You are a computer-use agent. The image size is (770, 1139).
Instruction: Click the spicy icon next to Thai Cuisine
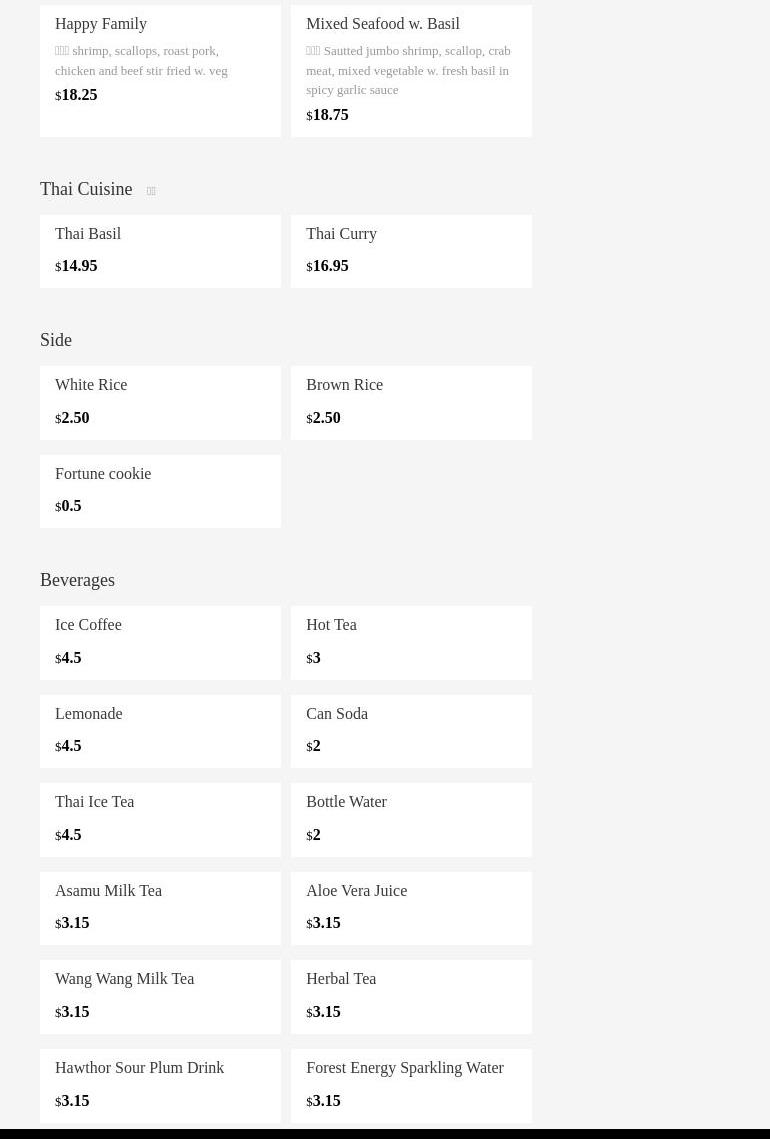[x=151, y=191]
